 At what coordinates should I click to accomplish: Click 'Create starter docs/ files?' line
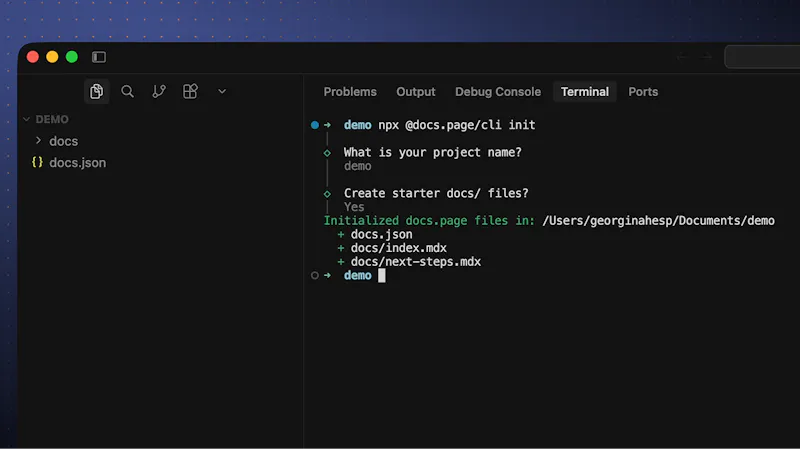coord(436,193)
